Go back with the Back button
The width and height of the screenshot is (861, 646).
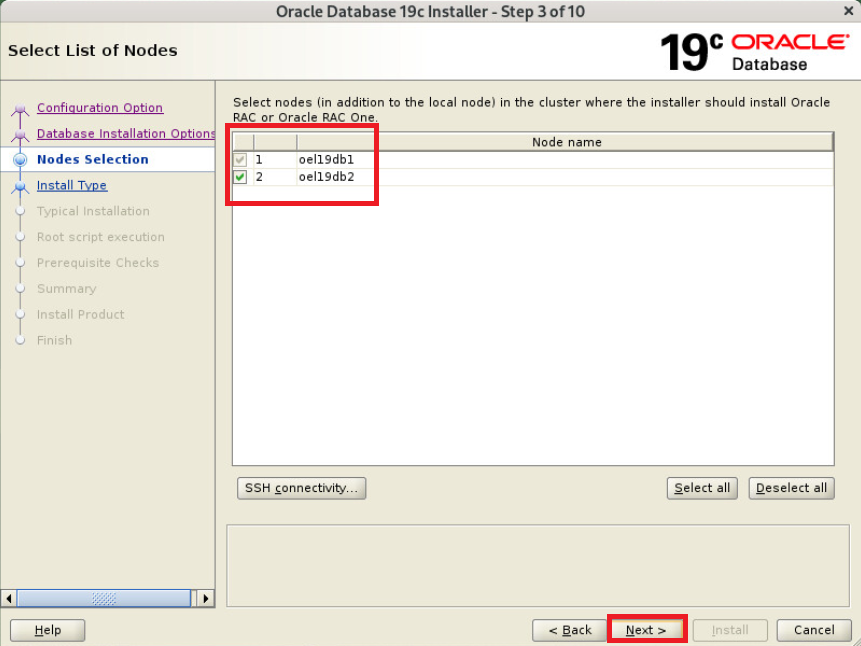coord(569,630)
